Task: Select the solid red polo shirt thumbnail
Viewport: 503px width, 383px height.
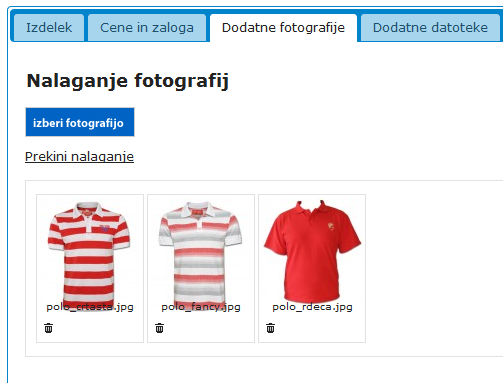Action: click(x=312, y=251)
